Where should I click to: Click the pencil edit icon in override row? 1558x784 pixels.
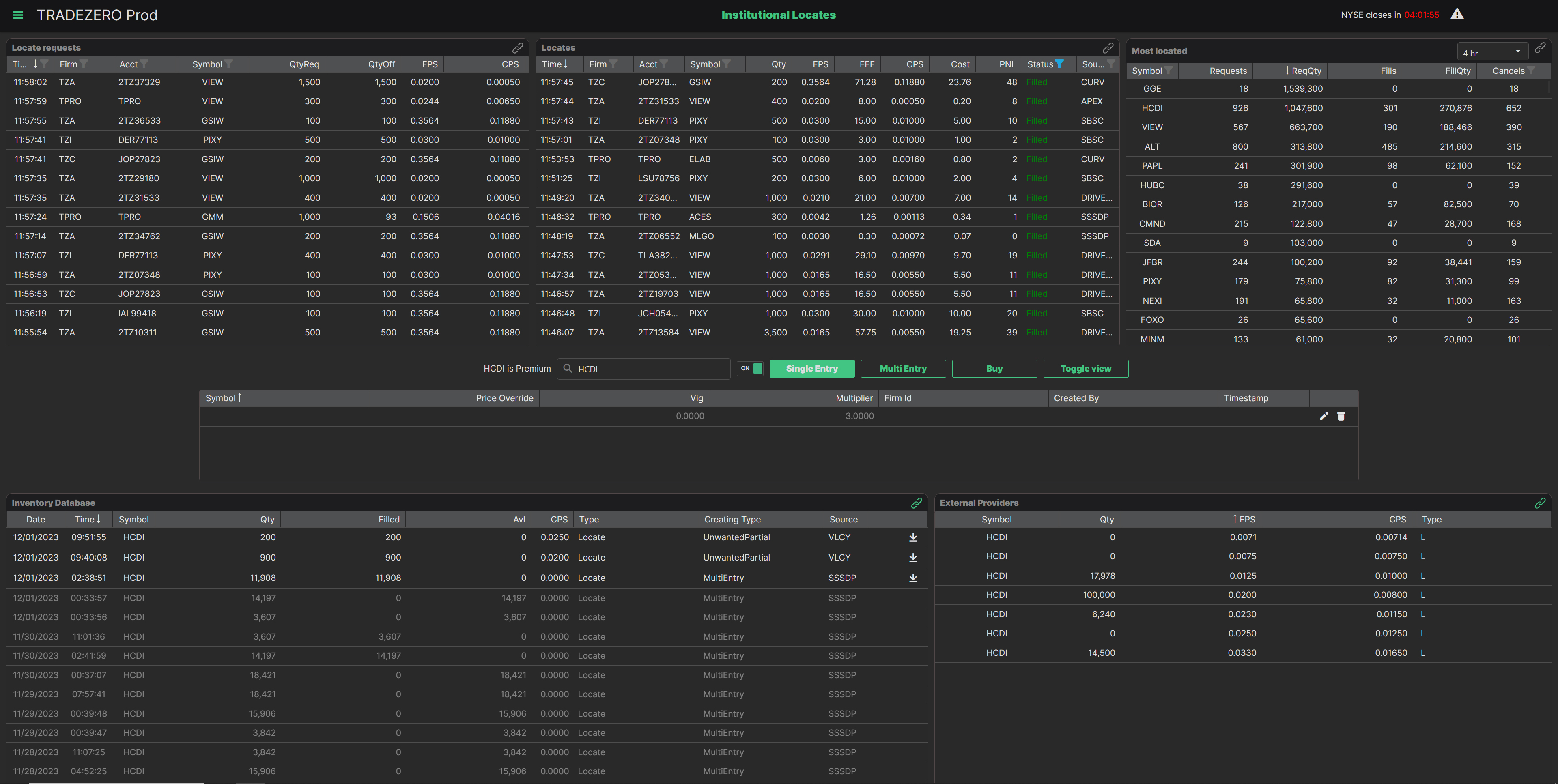tap(1324, 416)
